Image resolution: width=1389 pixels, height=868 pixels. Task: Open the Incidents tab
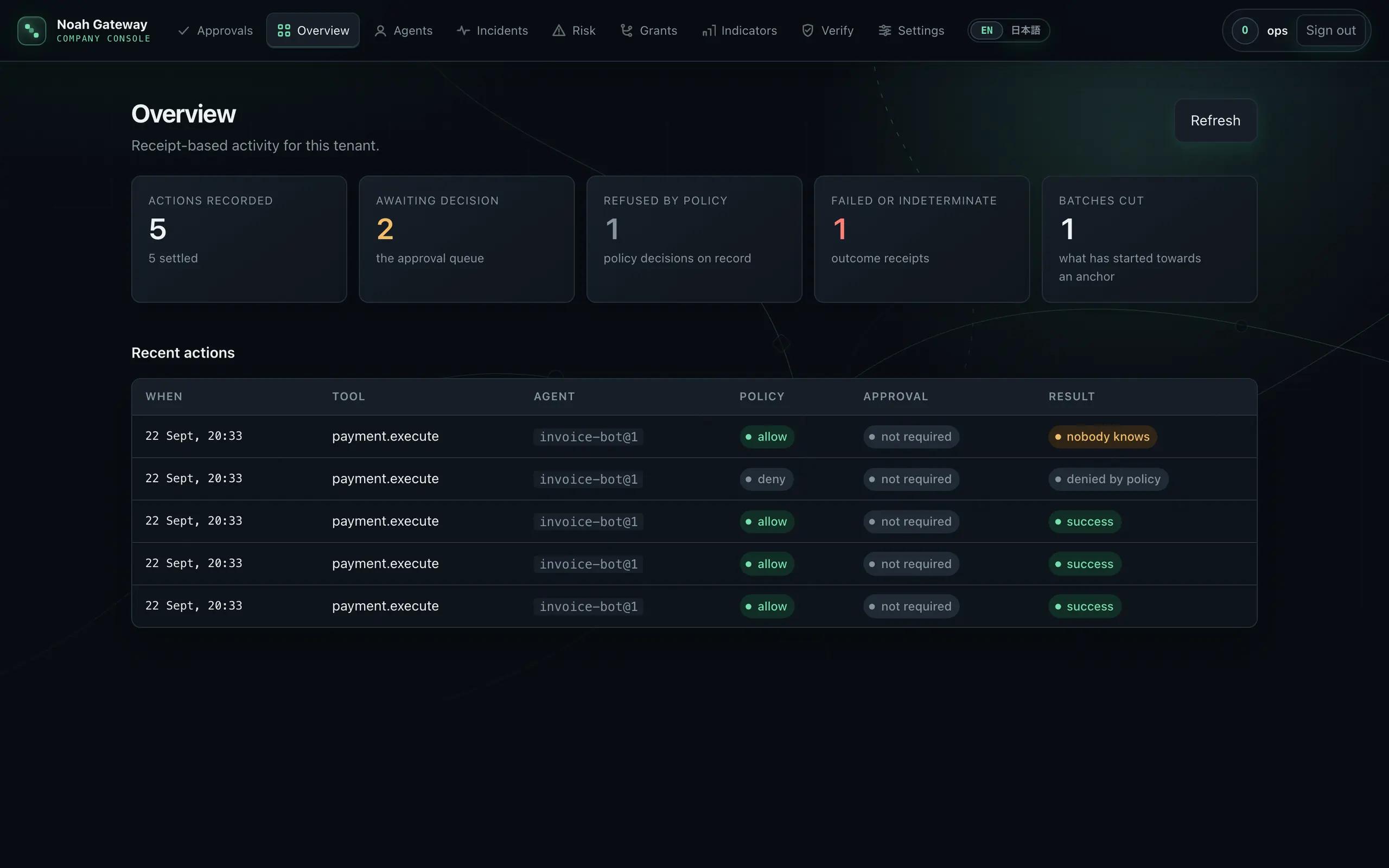[493, 30]
